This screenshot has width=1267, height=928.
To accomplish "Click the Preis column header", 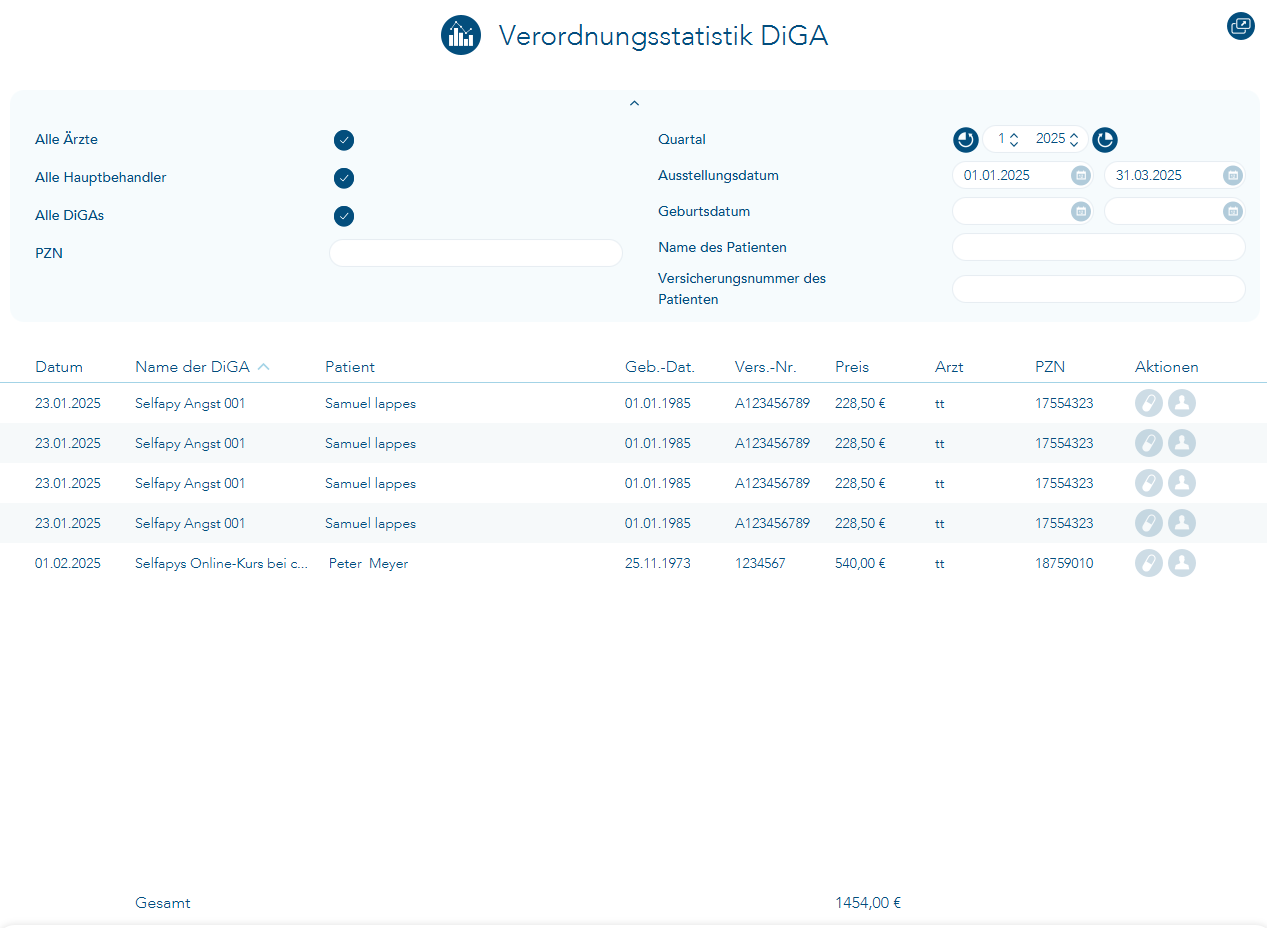I will point(852,367).
